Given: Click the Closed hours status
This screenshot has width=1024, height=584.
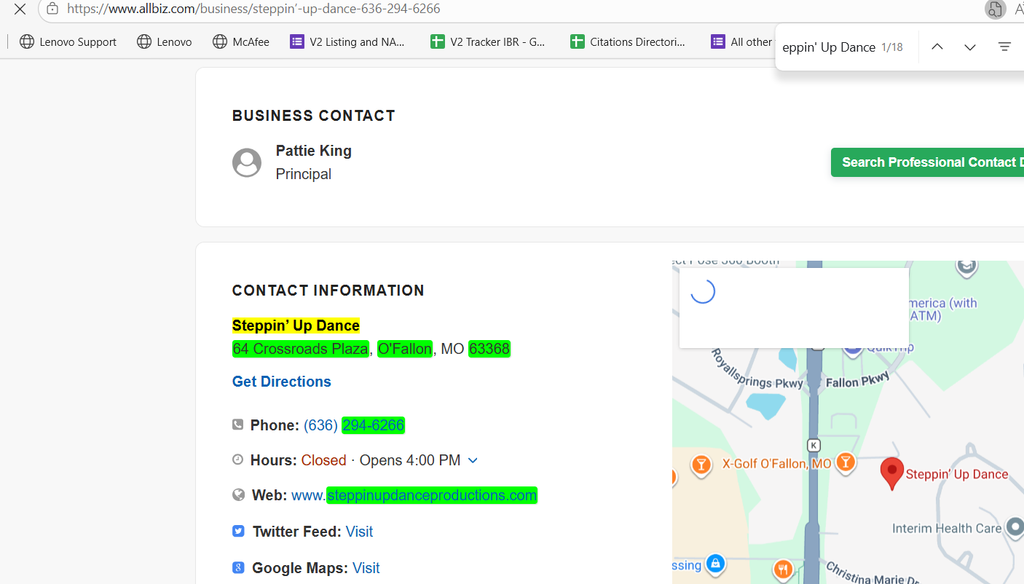Looking at the screenshot, I should coord(323,461).
